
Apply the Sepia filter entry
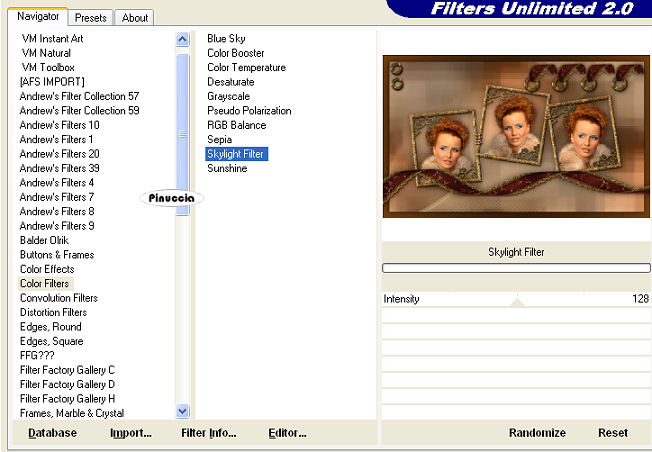tap(220, 139)
